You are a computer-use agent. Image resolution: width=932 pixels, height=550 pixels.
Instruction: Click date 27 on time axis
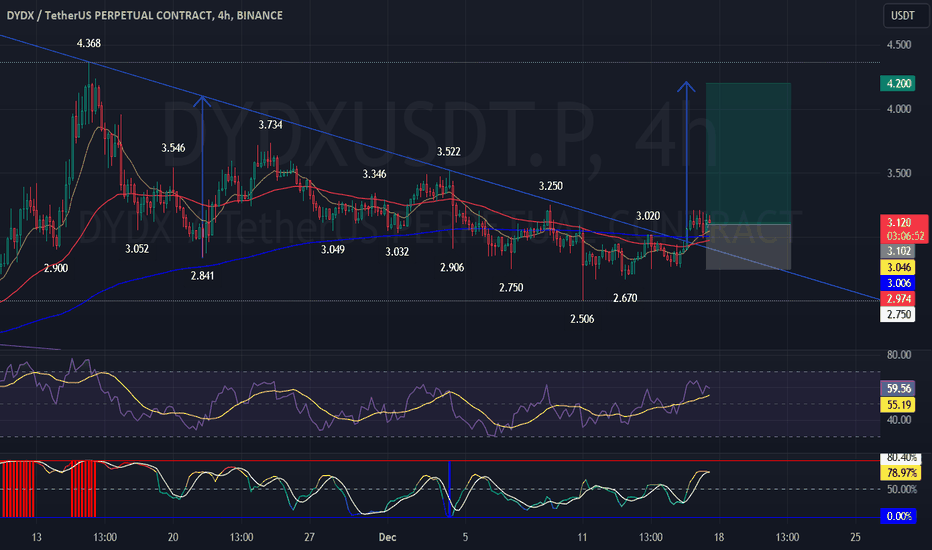pyautogui.click(x=309, y=538)
